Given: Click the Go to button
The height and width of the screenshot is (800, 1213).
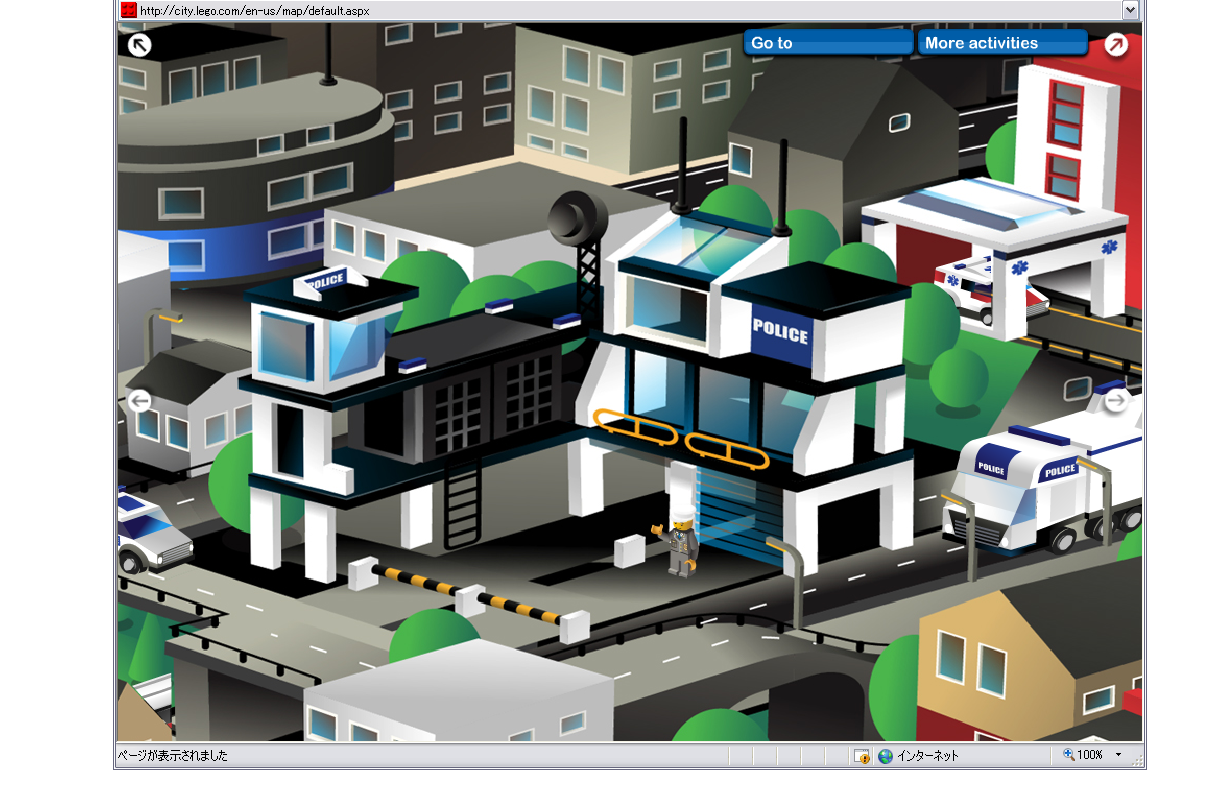Looking at the screenshot, I should [x=828, y=42].
